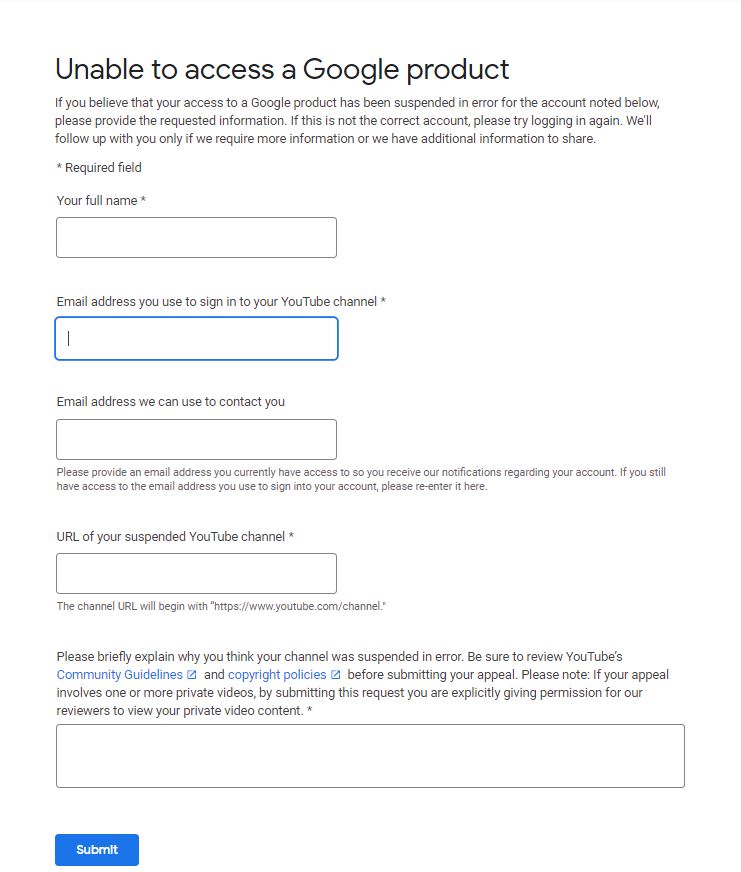Click the 'Please briefly explain' prompt text
Viewport: 741px width, 872px height.
(340, 657)
